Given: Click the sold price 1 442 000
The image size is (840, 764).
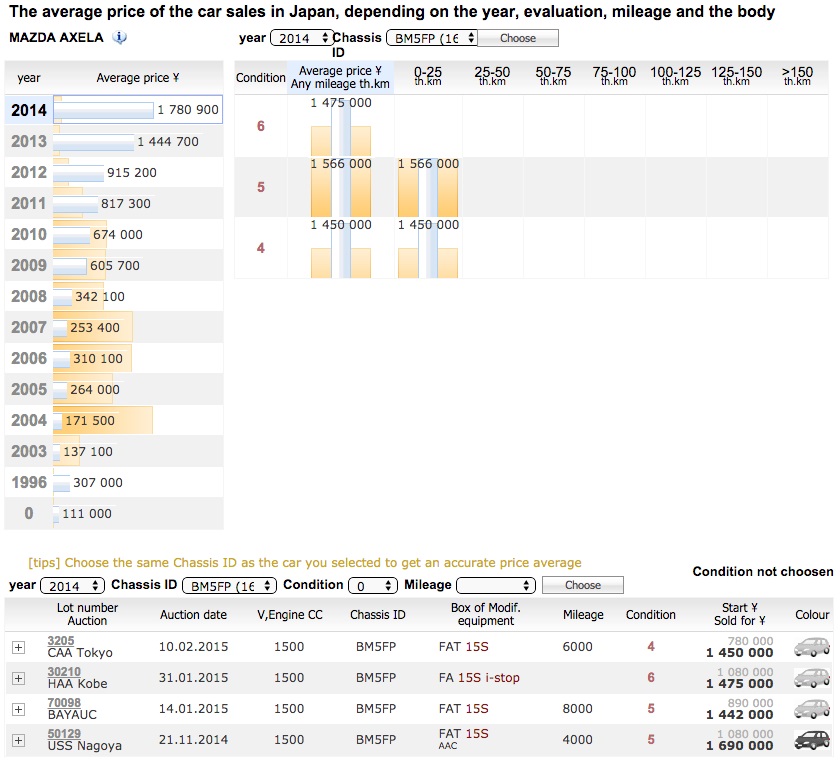Looking at the screenshot, I should tap(740, 715).
